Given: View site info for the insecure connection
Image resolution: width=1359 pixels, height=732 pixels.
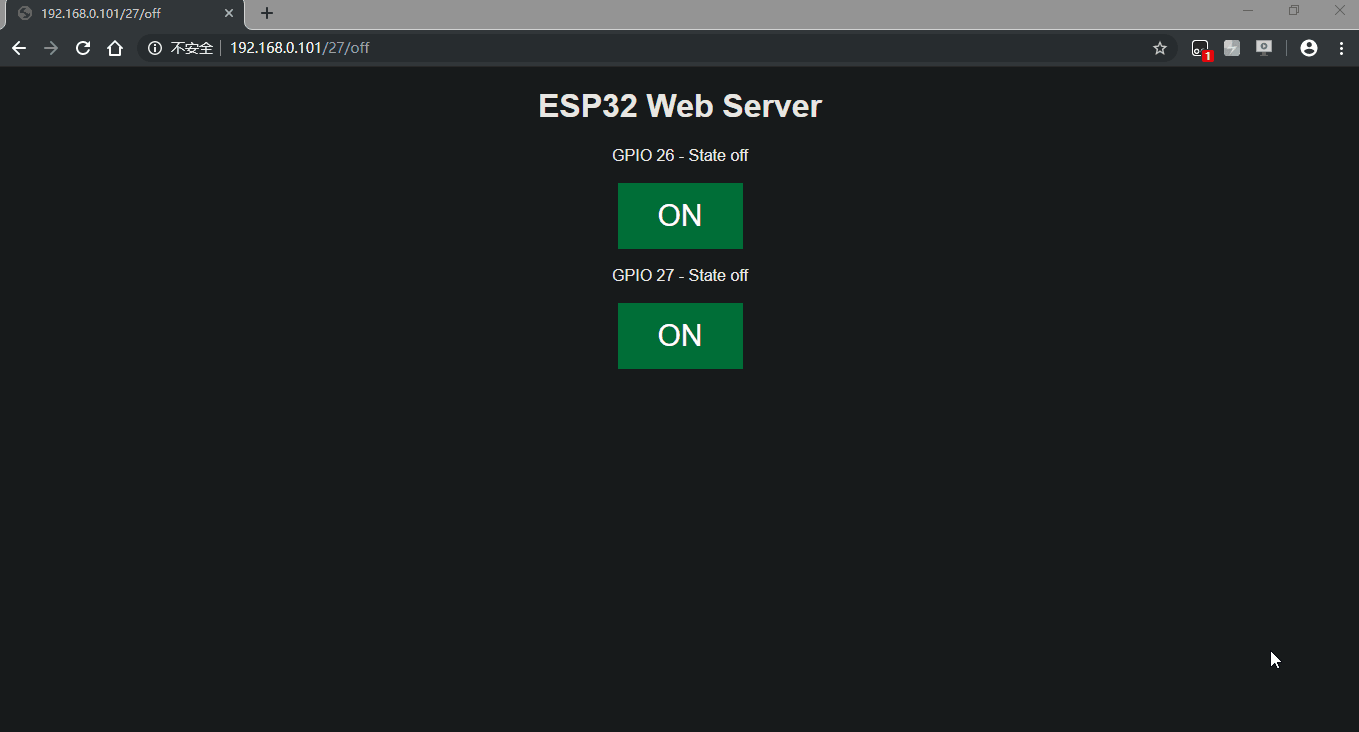Looking at the screenshot, I should coord(181,48).
